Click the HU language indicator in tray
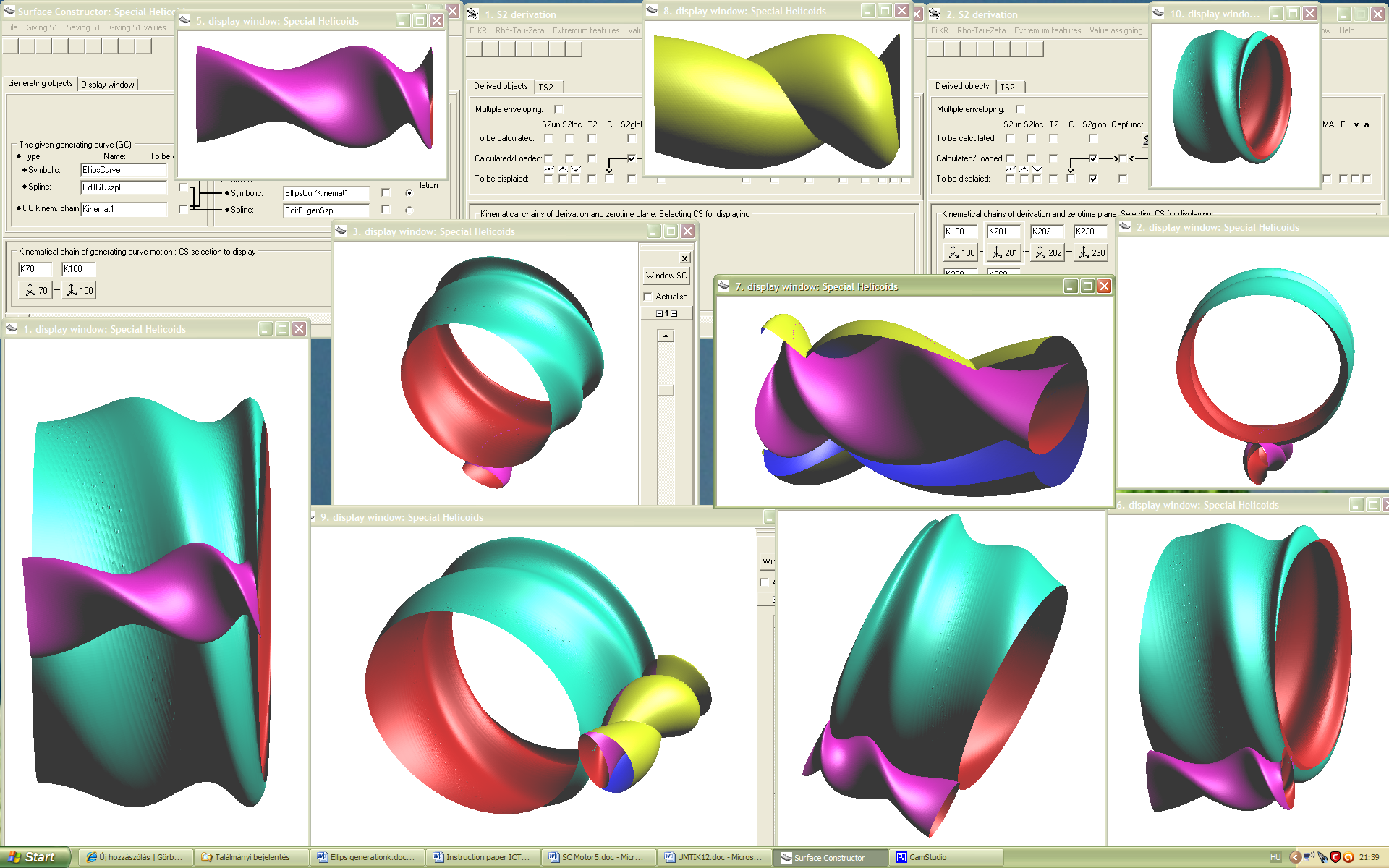1389x868 pixels. (1275, 857)
